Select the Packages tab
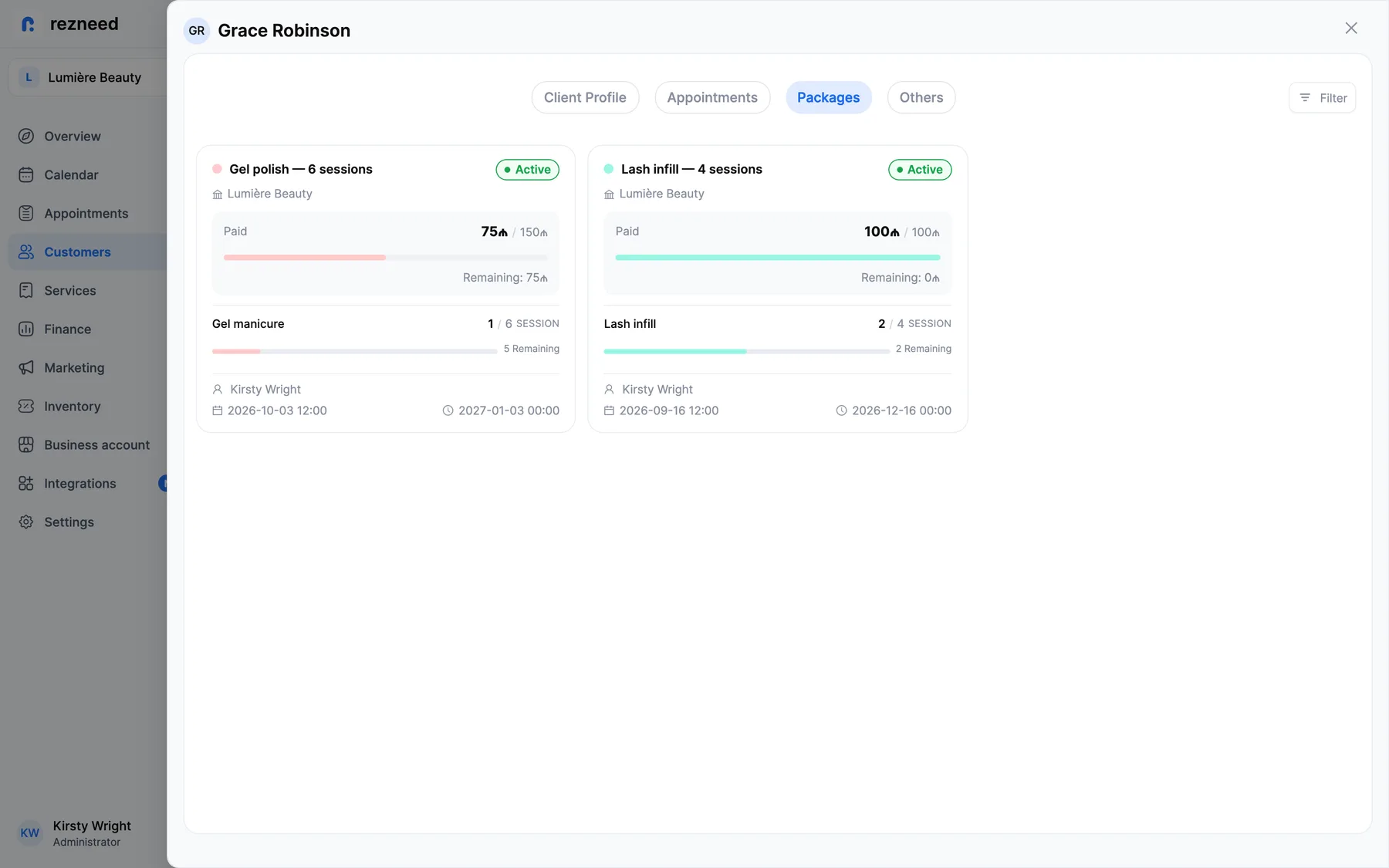Image resolution: width=1389 pixels, height=868 pixels. click(x=829, y=97)
